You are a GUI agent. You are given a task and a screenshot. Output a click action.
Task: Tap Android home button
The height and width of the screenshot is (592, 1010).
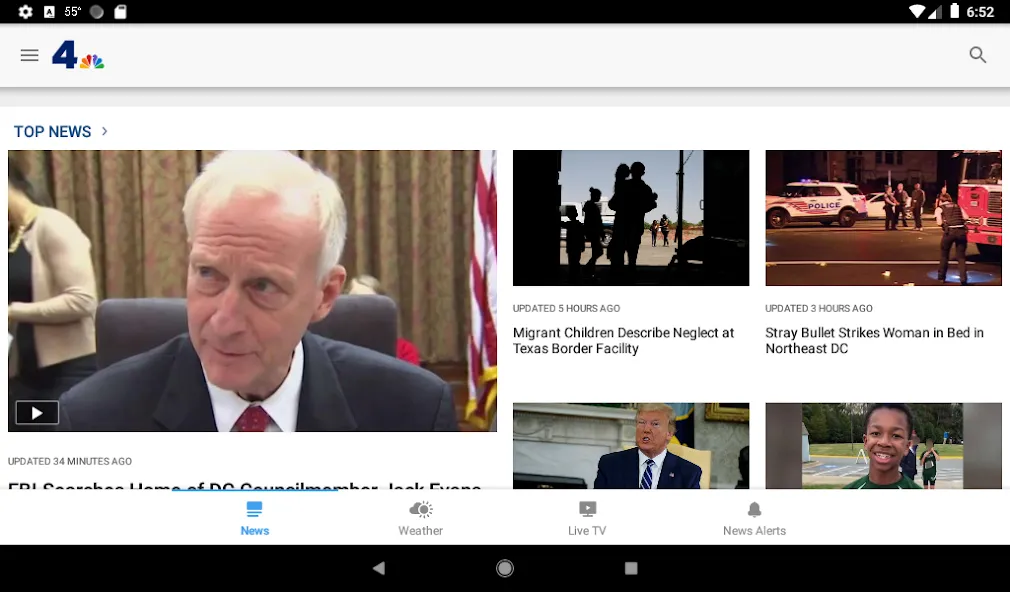coord(505,568)
